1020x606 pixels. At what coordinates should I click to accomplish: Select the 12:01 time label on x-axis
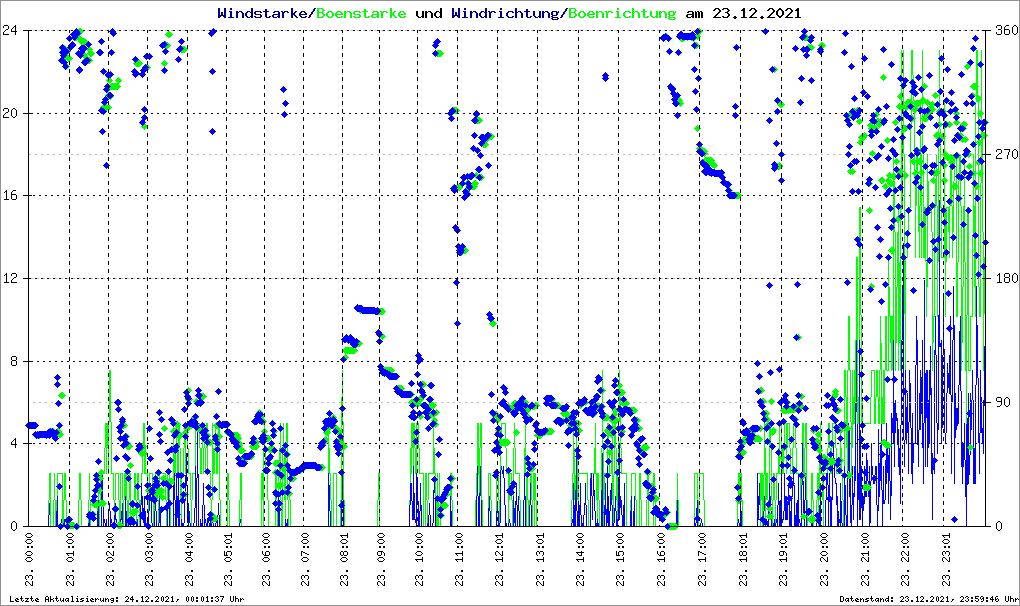coord(502,560)
